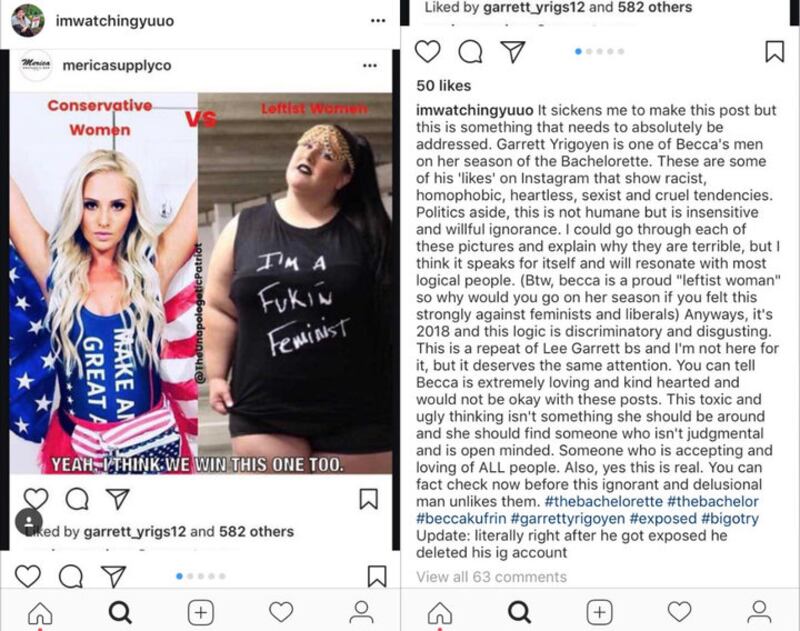Open activity heart tab in left bottom bar

[281, 612]
